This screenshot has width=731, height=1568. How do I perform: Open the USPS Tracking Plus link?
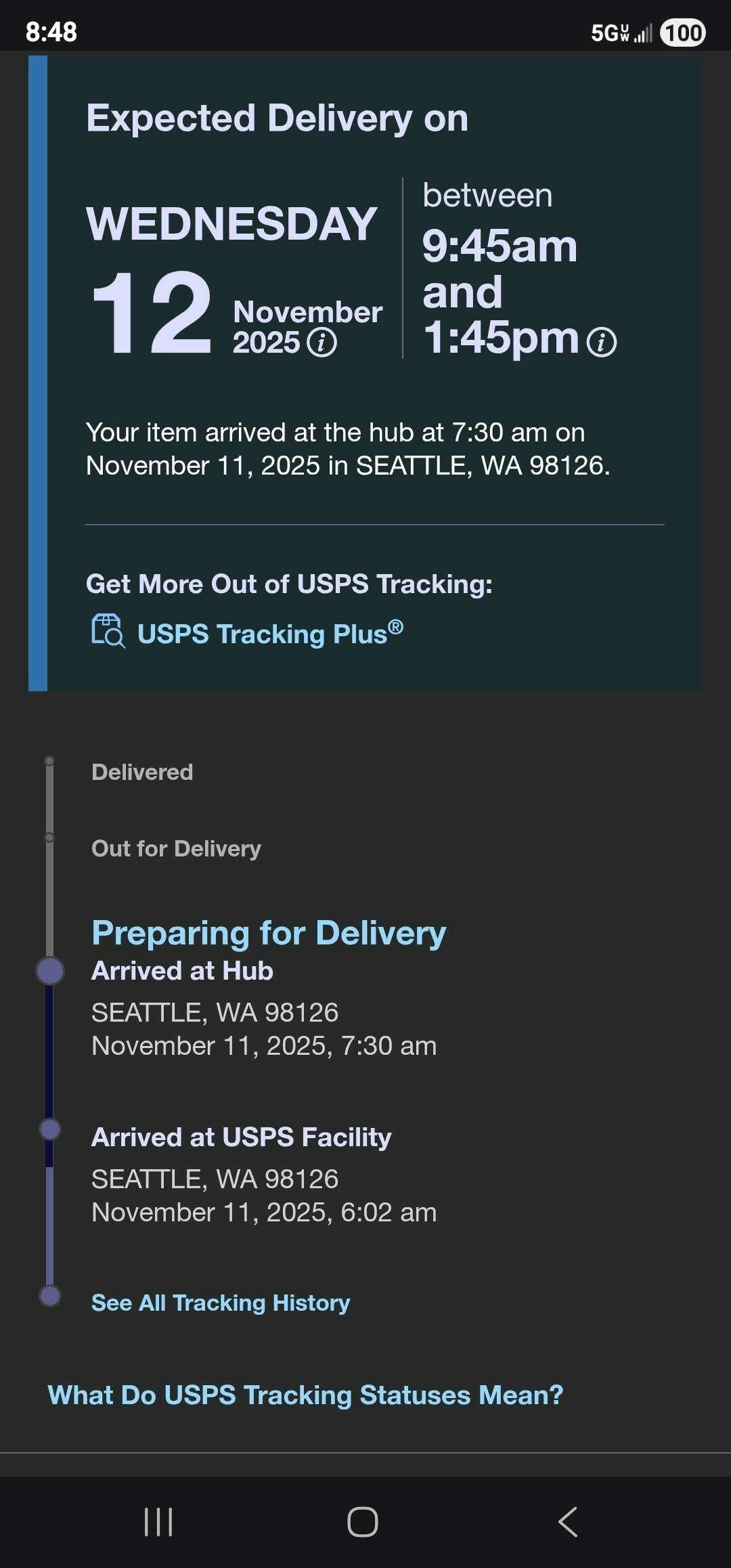(x=270, y=634)
